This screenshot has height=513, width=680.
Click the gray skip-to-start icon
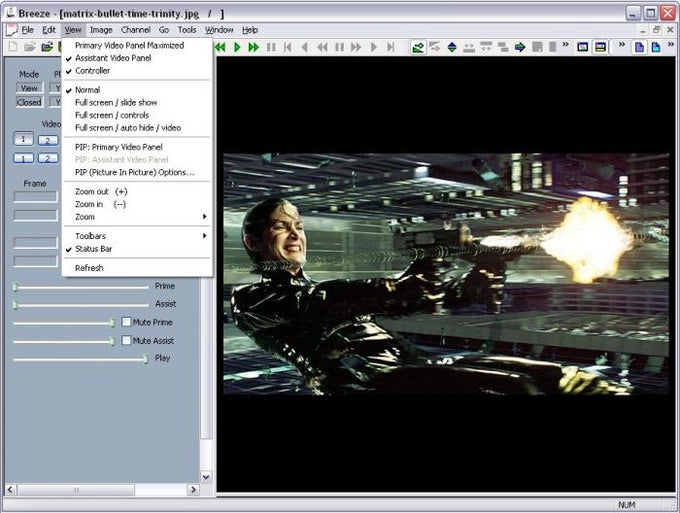pos(288,47)
